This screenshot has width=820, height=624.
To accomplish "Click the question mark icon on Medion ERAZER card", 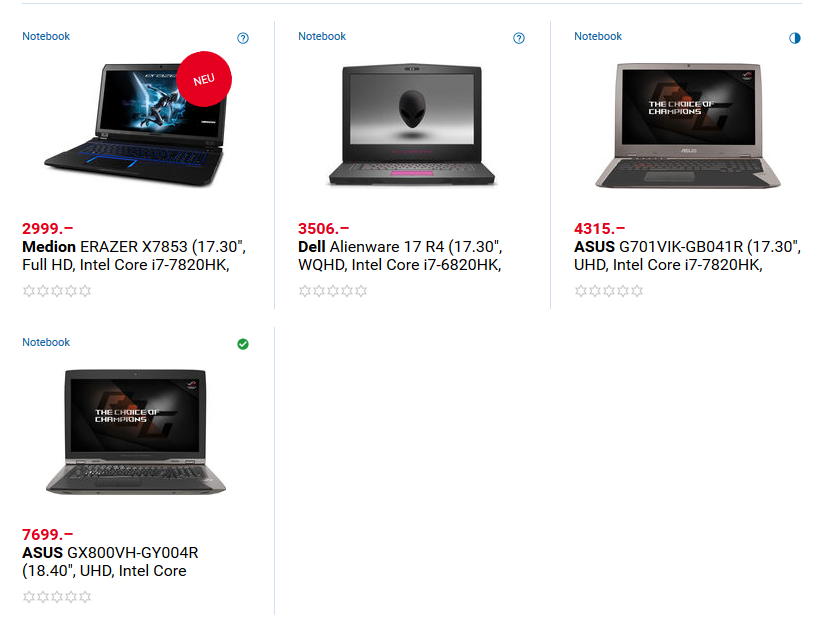I will tap(243, 38).
